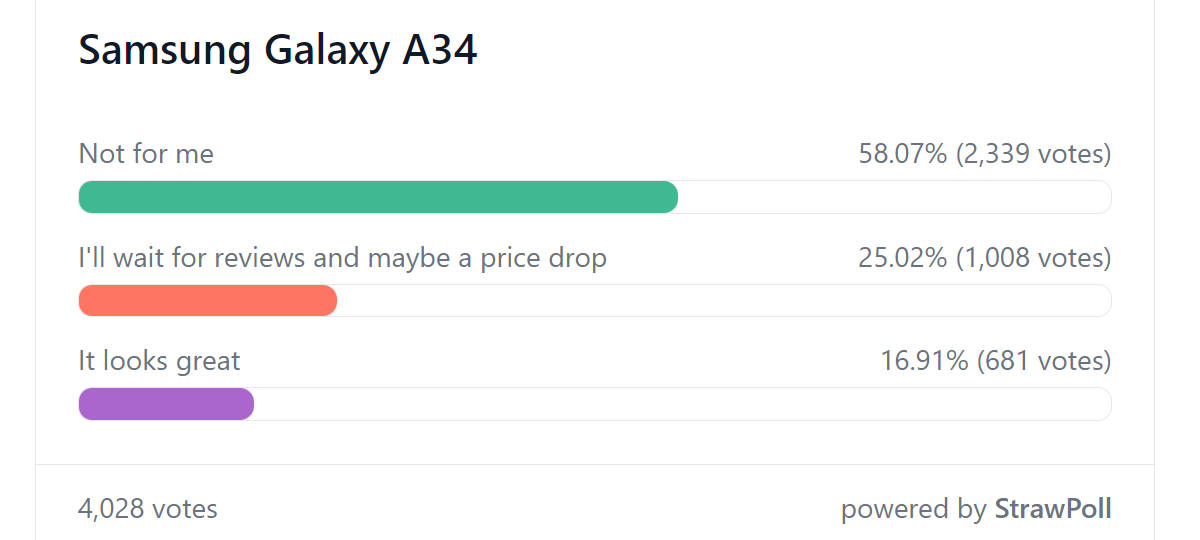Select the Not for me option label

pos(146,154)
